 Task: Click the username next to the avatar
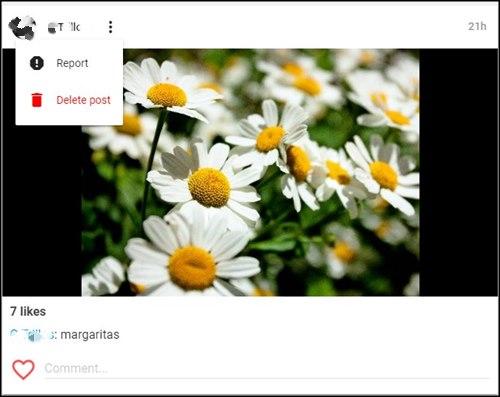(64, 27)
